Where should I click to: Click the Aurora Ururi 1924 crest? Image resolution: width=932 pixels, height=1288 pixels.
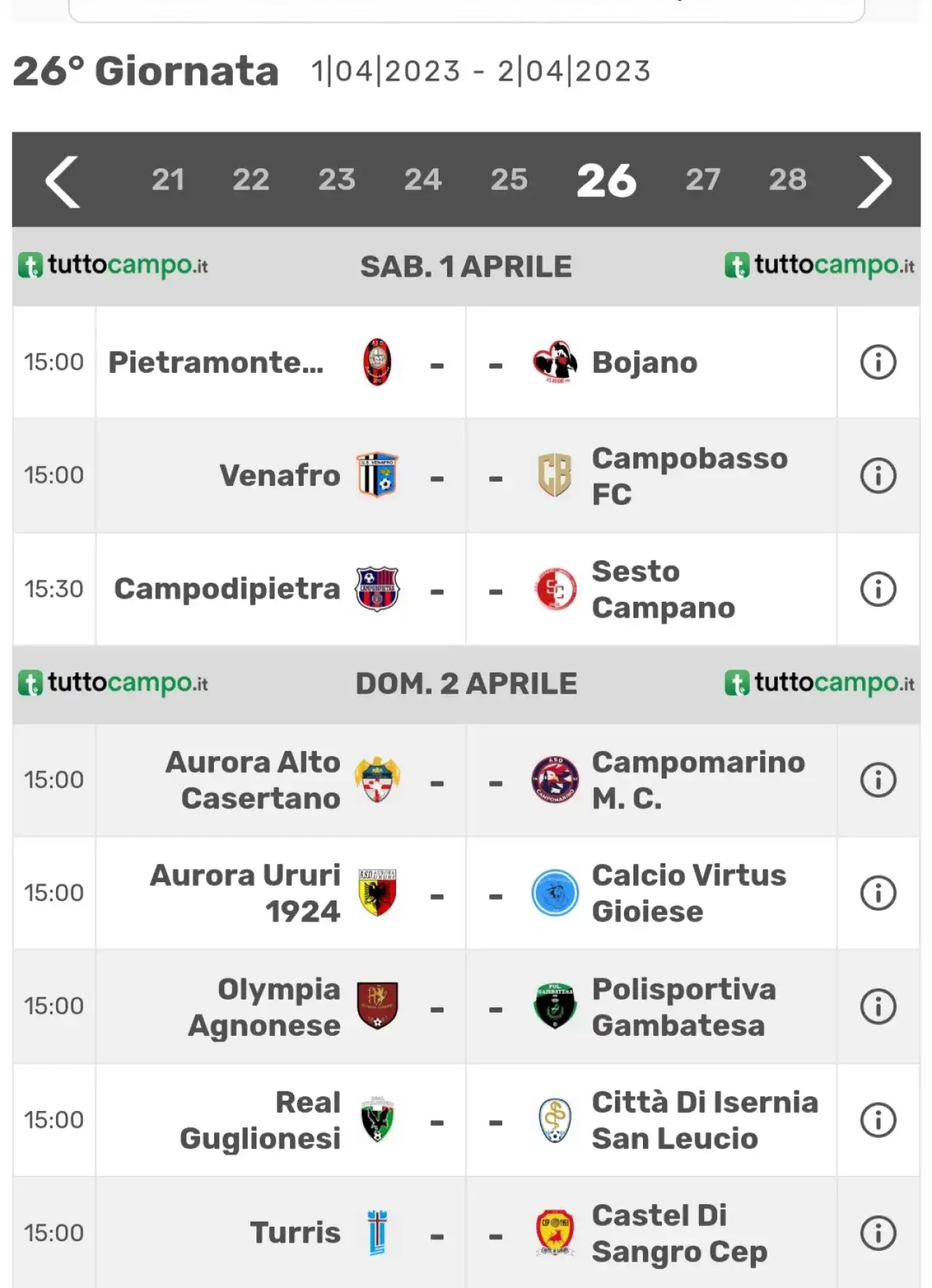tap(377, 893)
